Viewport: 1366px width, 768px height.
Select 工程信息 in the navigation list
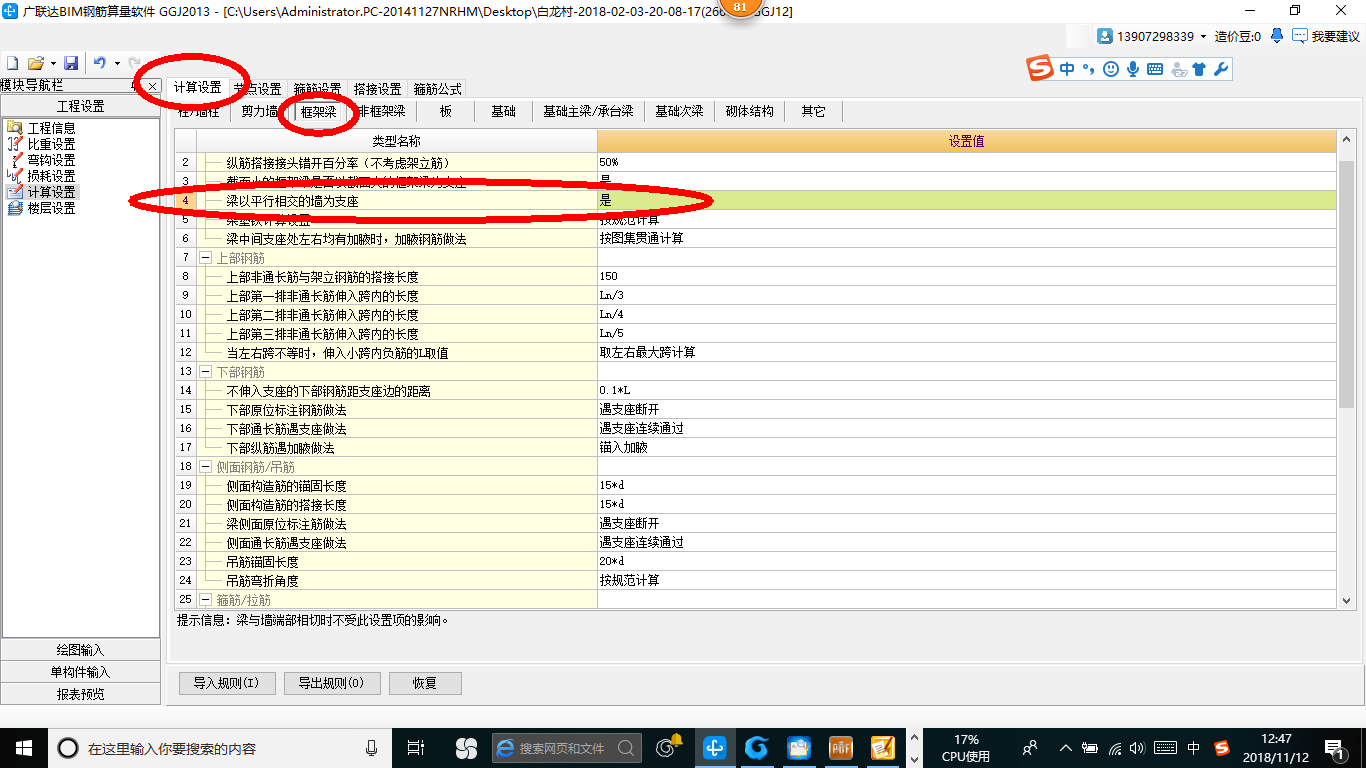click(51, 128)
